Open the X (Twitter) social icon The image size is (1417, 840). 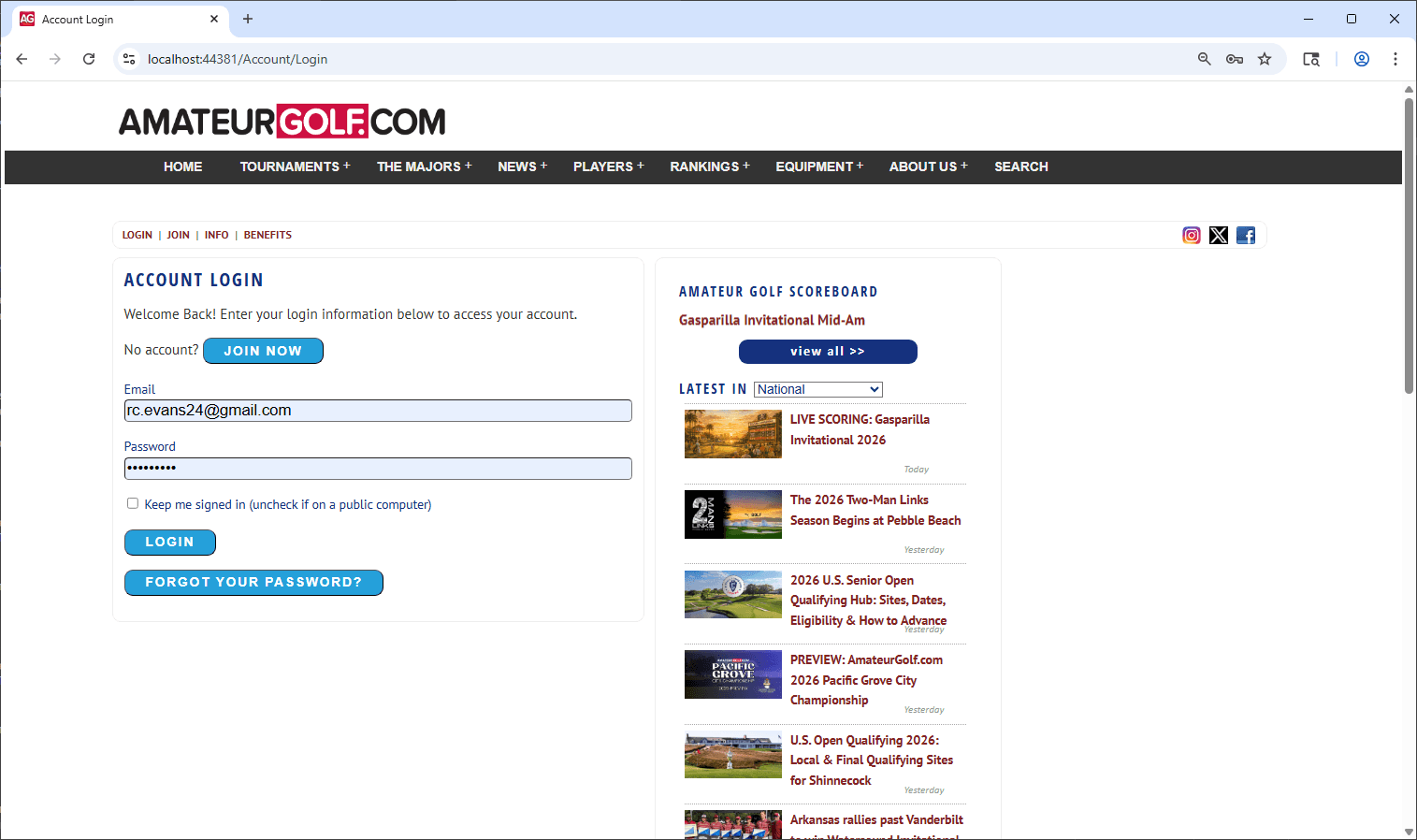click(1218, 236)
